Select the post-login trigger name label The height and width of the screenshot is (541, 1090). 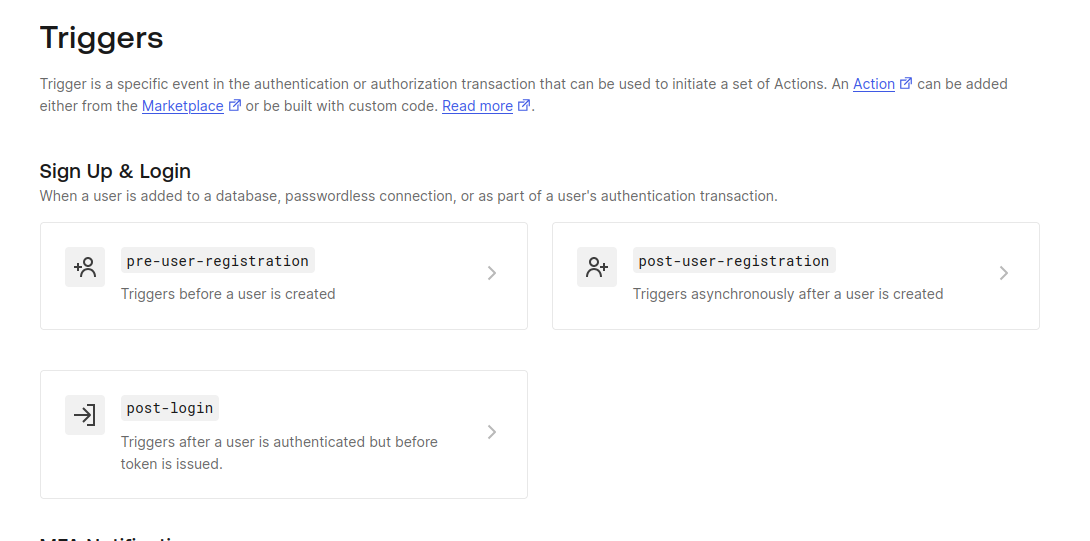tap(170, 408)
